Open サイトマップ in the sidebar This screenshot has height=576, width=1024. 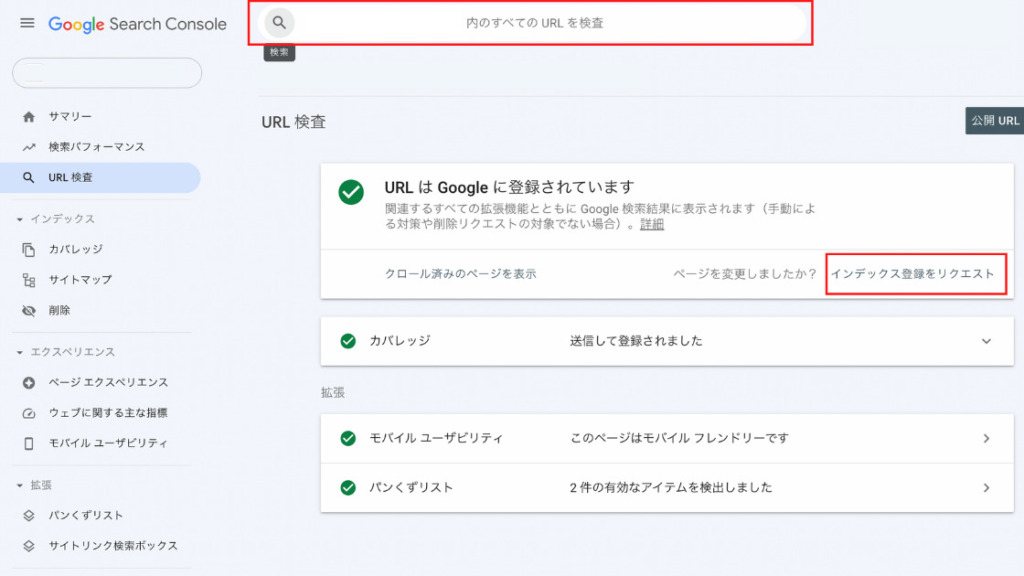pos(80,280)
